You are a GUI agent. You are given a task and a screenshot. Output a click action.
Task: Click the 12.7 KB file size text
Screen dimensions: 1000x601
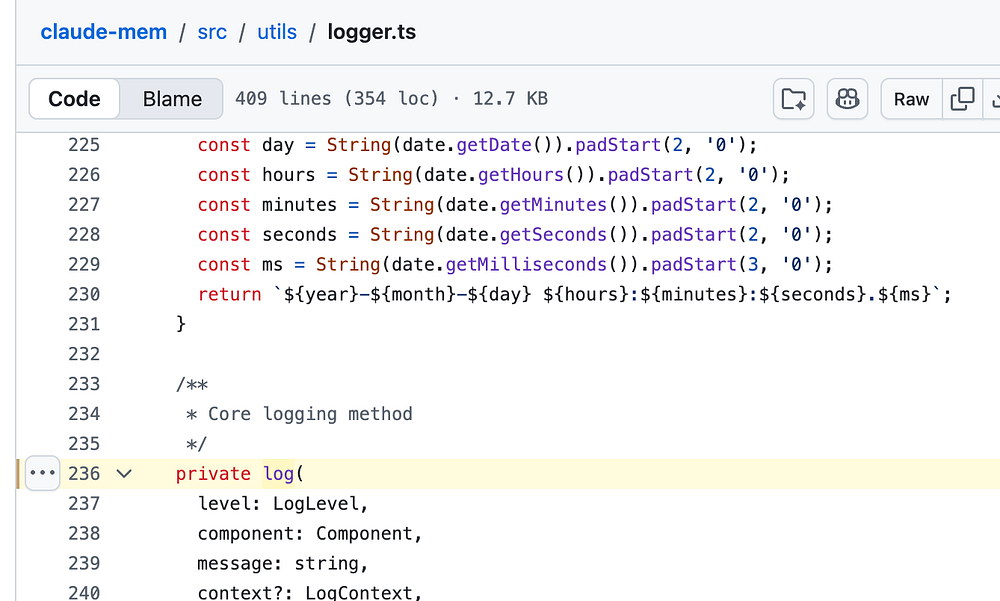(x=510, y=99)
